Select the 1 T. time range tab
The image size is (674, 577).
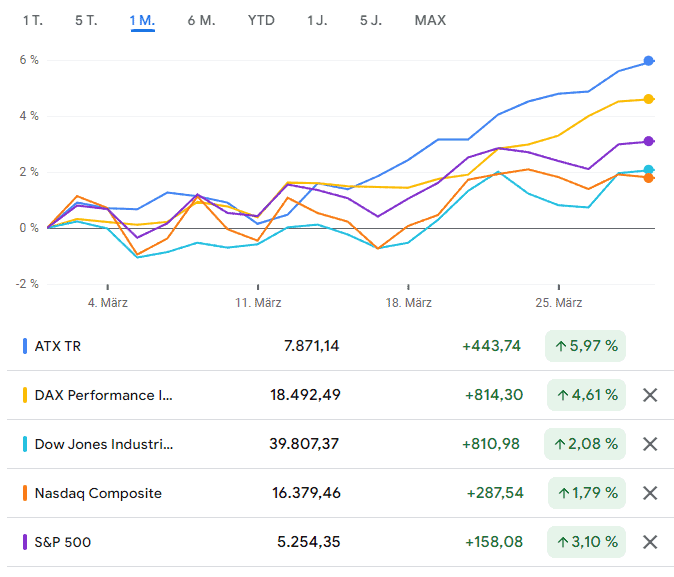pos(33,20)
